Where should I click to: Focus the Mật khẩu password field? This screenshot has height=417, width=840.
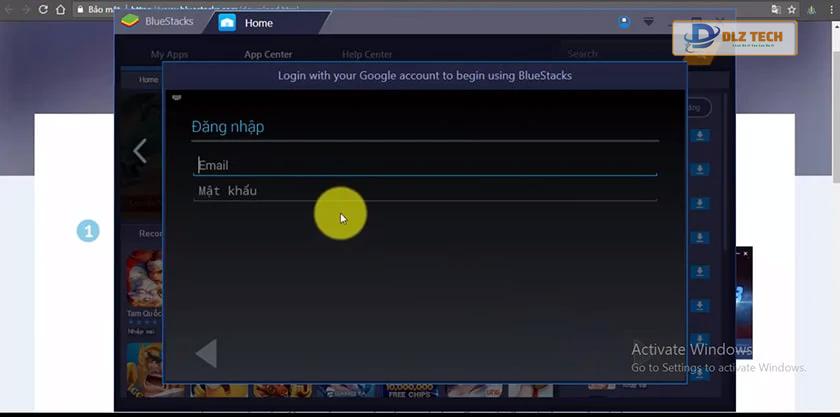425,191
